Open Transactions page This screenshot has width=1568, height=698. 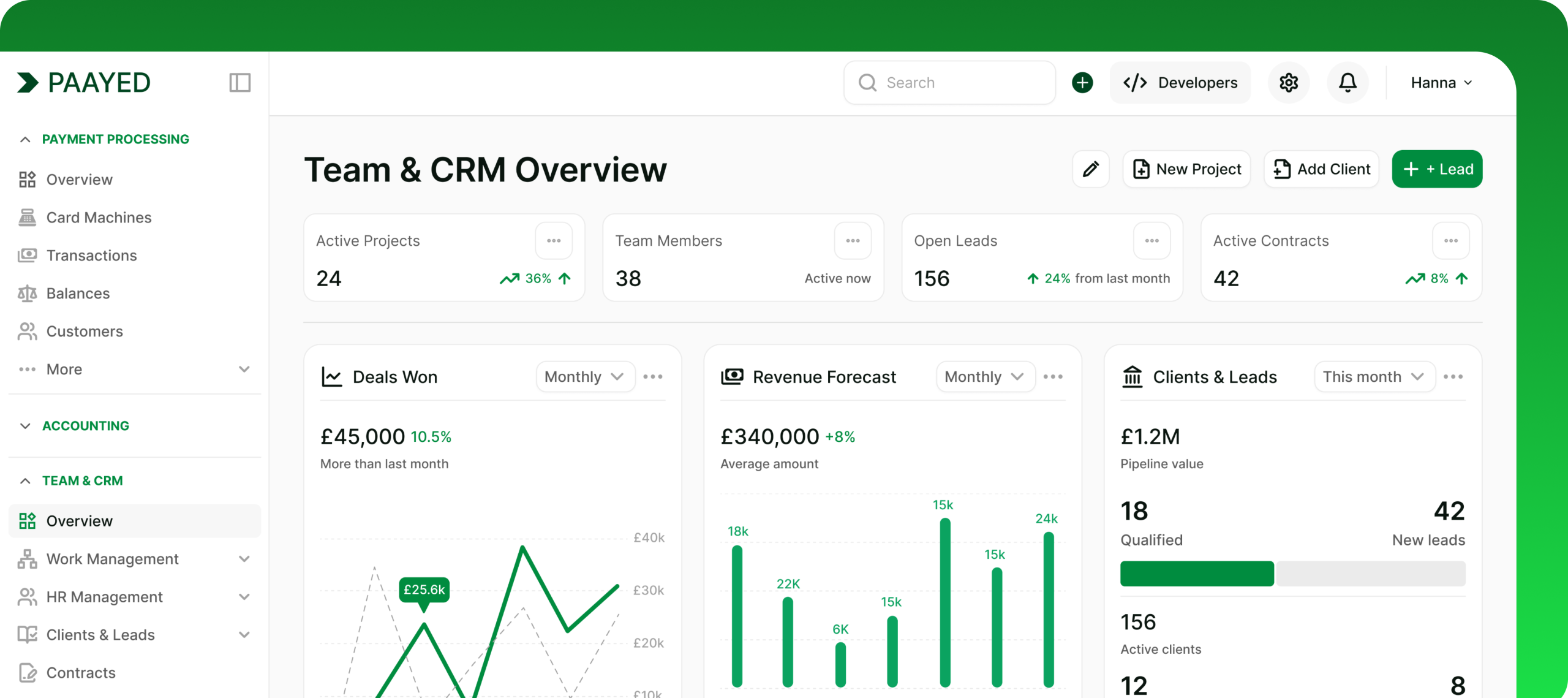(x=134, y=256)
